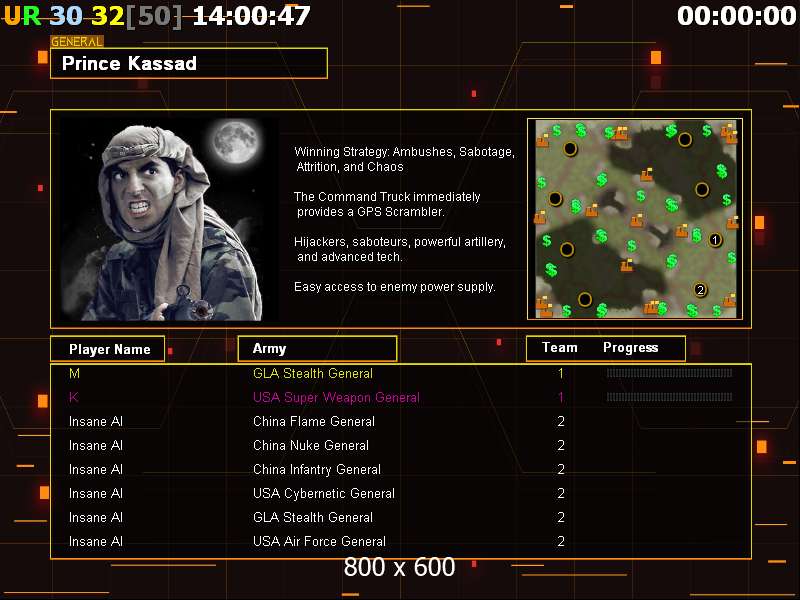Viewport: 800px width, 600px height.
Task: Click USA Super Weapon General army
Action: click(336, 397)
